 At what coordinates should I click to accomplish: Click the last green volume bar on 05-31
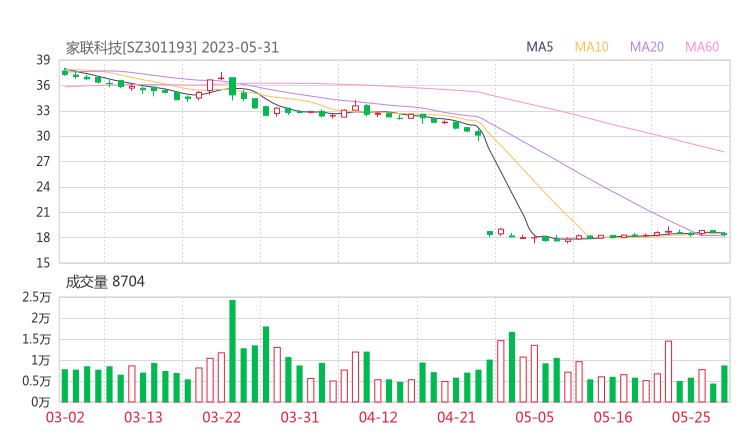(724, 384)
